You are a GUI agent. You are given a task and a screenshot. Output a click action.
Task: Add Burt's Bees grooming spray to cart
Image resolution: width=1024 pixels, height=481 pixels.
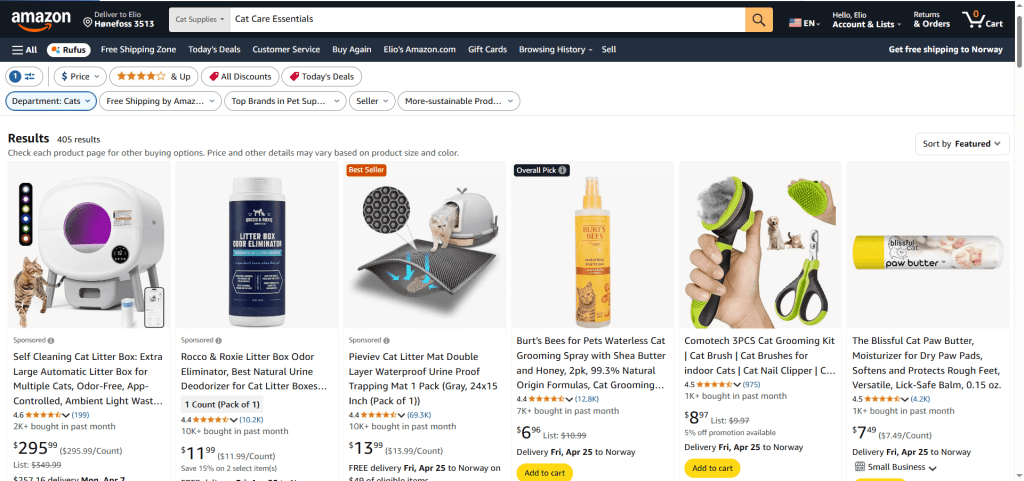click(x=544, y=473)
